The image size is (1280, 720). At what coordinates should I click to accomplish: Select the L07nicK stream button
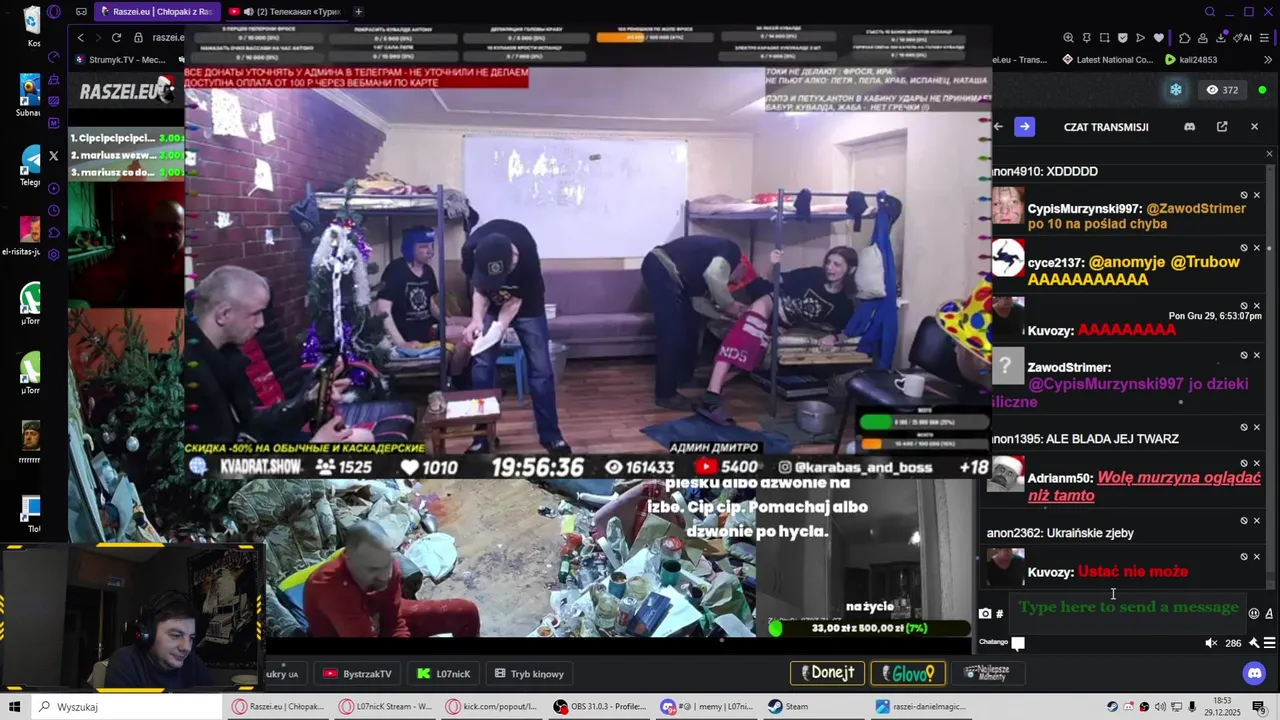click(444, 674)
